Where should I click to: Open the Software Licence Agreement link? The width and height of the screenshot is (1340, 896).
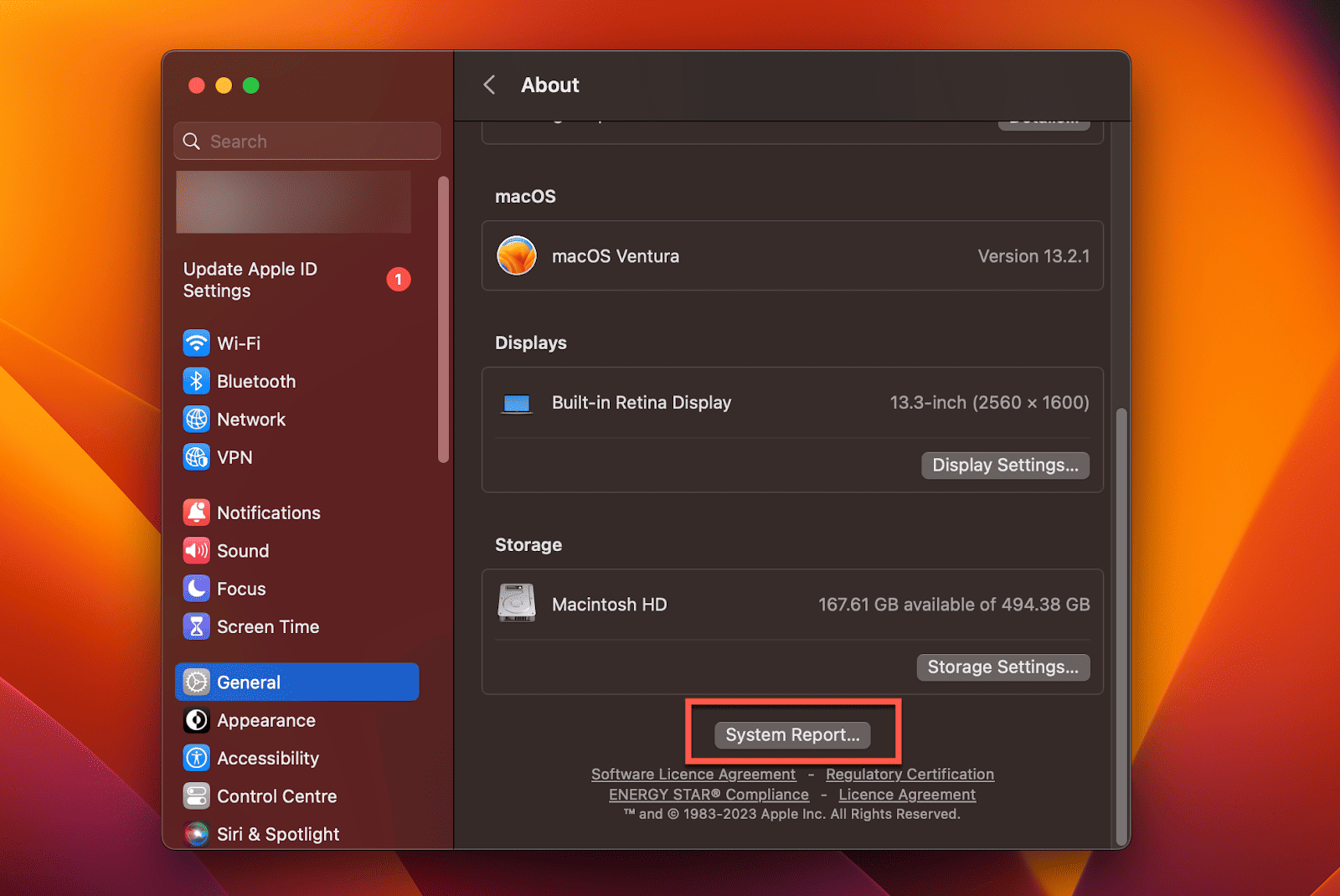click(x=693, y=774)
